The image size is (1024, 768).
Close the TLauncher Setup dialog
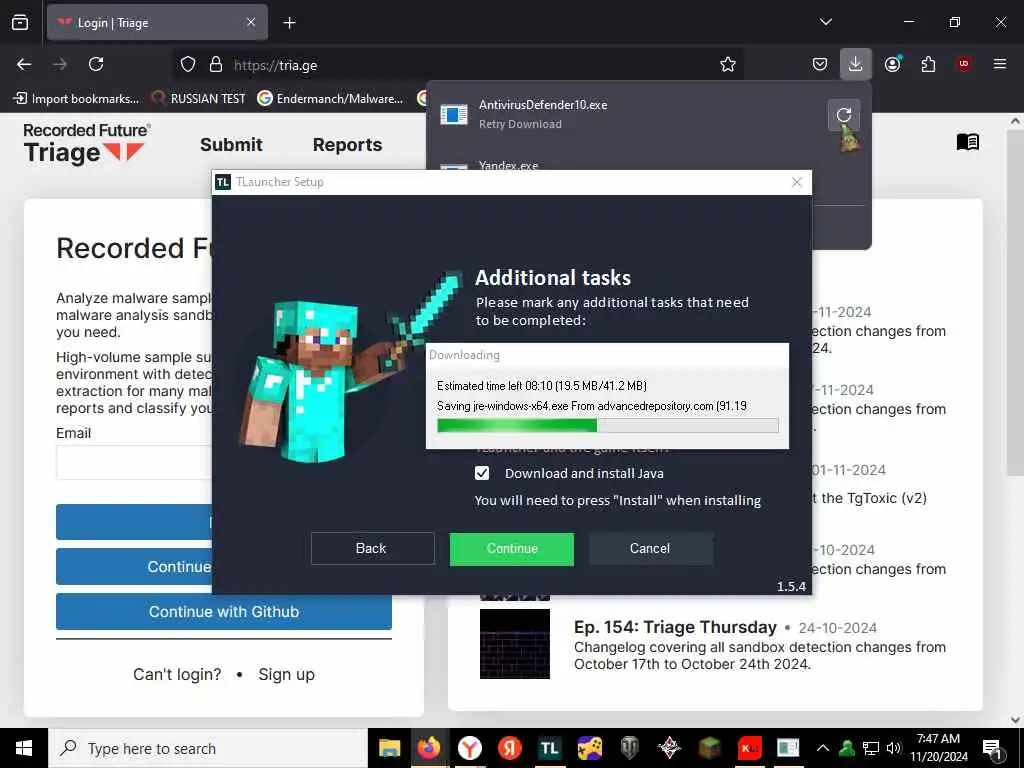[x=797, y=182]
